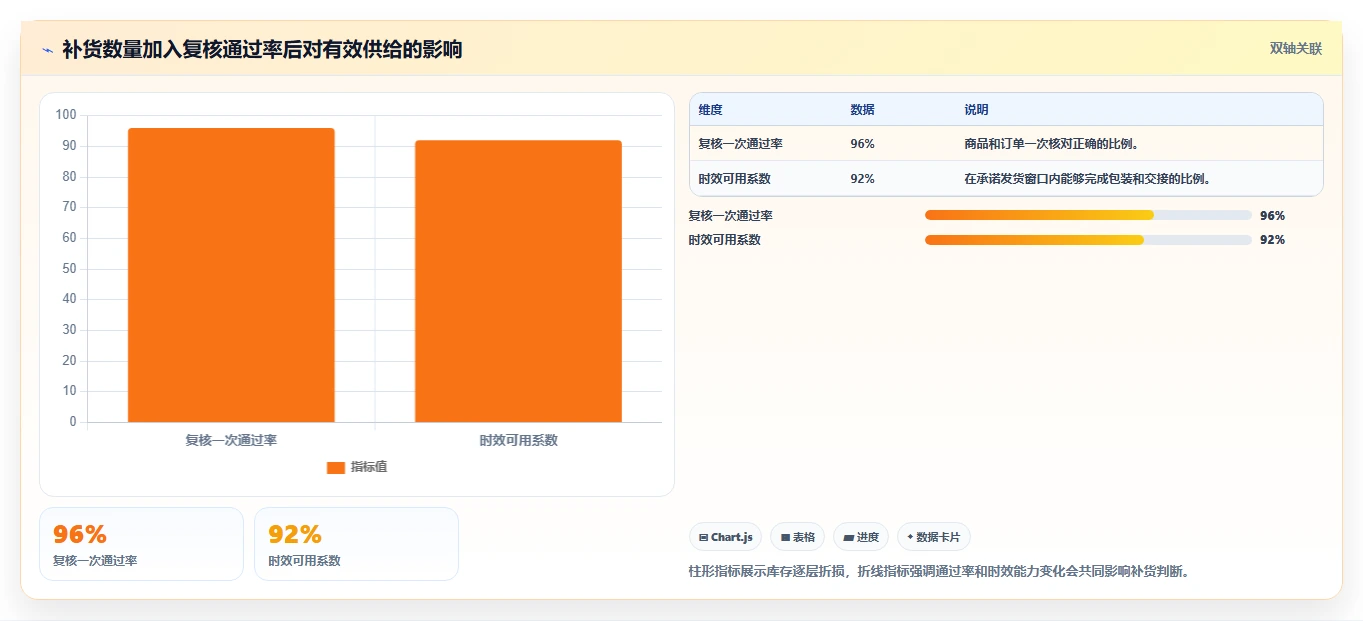Click the 双轴关联 label in header
The image size is (1363, 621).
1296,49
